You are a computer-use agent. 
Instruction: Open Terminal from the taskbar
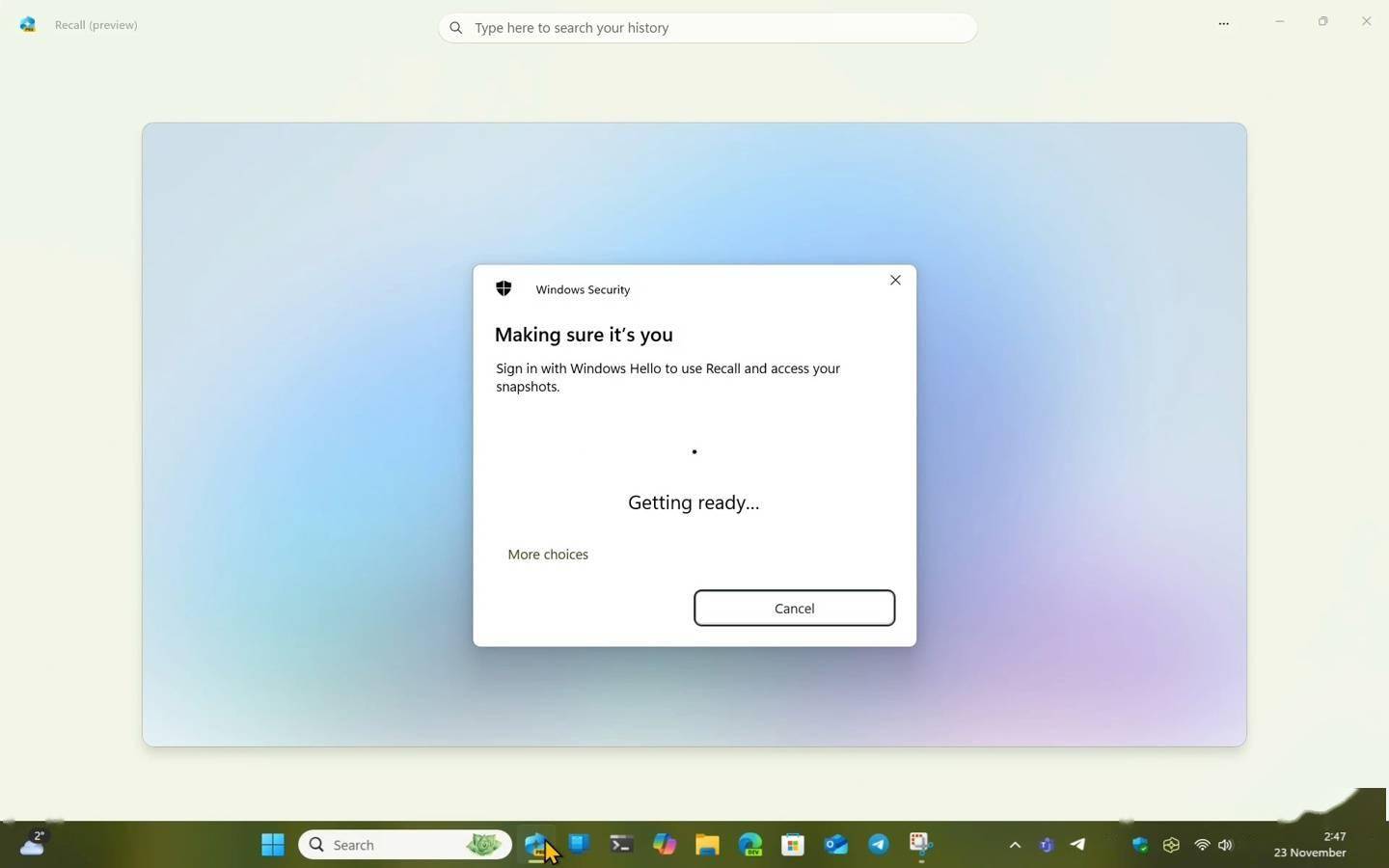tap(621, 845)
